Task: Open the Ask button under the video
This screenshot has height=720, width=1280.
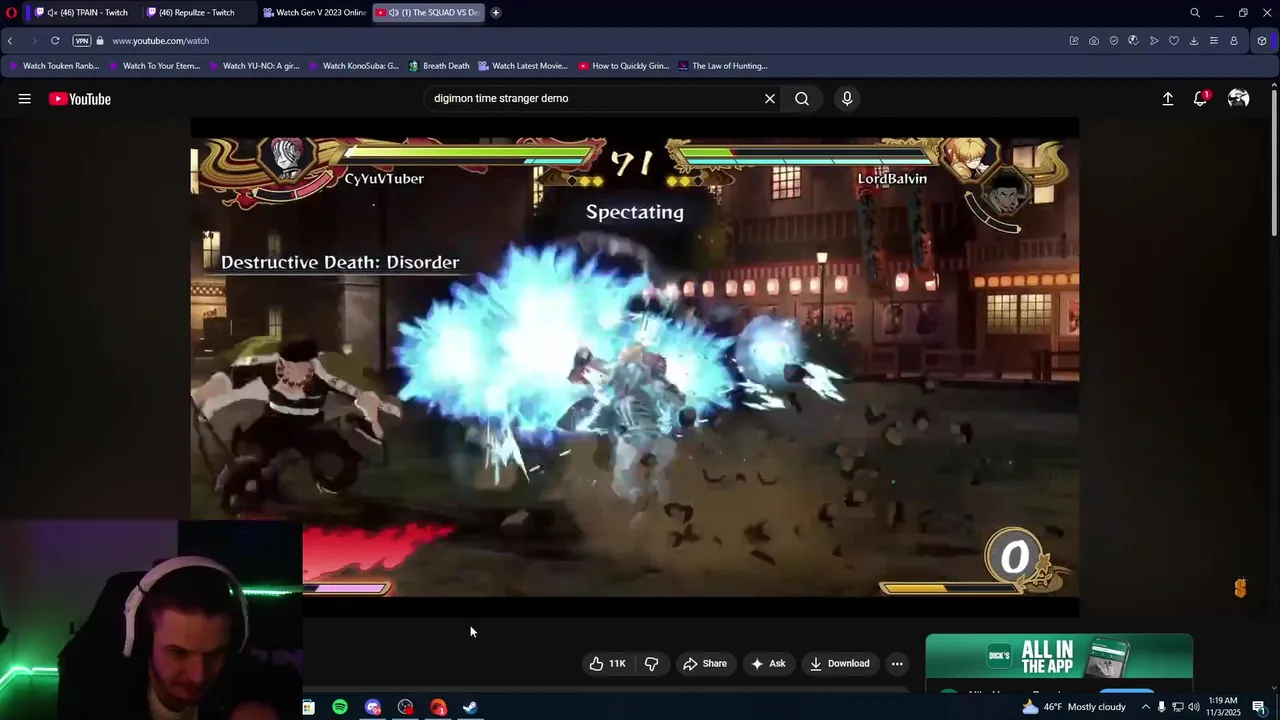Action: [x=768, y=664]
